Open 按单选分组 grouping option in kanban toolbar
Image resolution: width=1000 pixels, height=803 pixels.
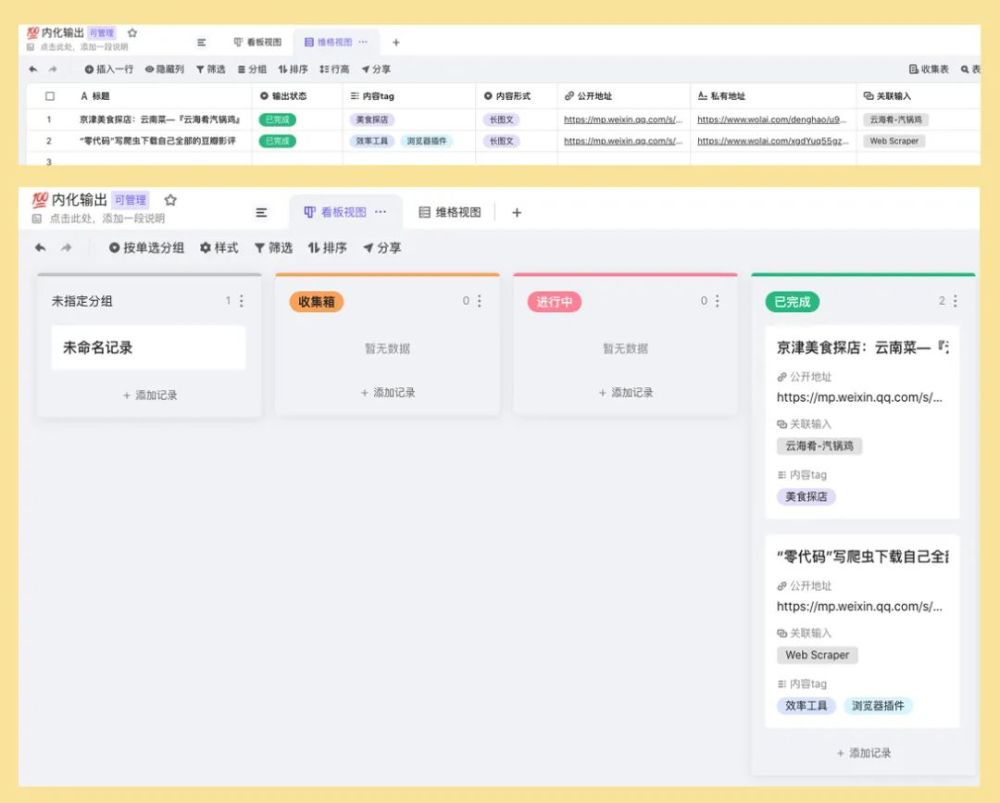point(146,247)
